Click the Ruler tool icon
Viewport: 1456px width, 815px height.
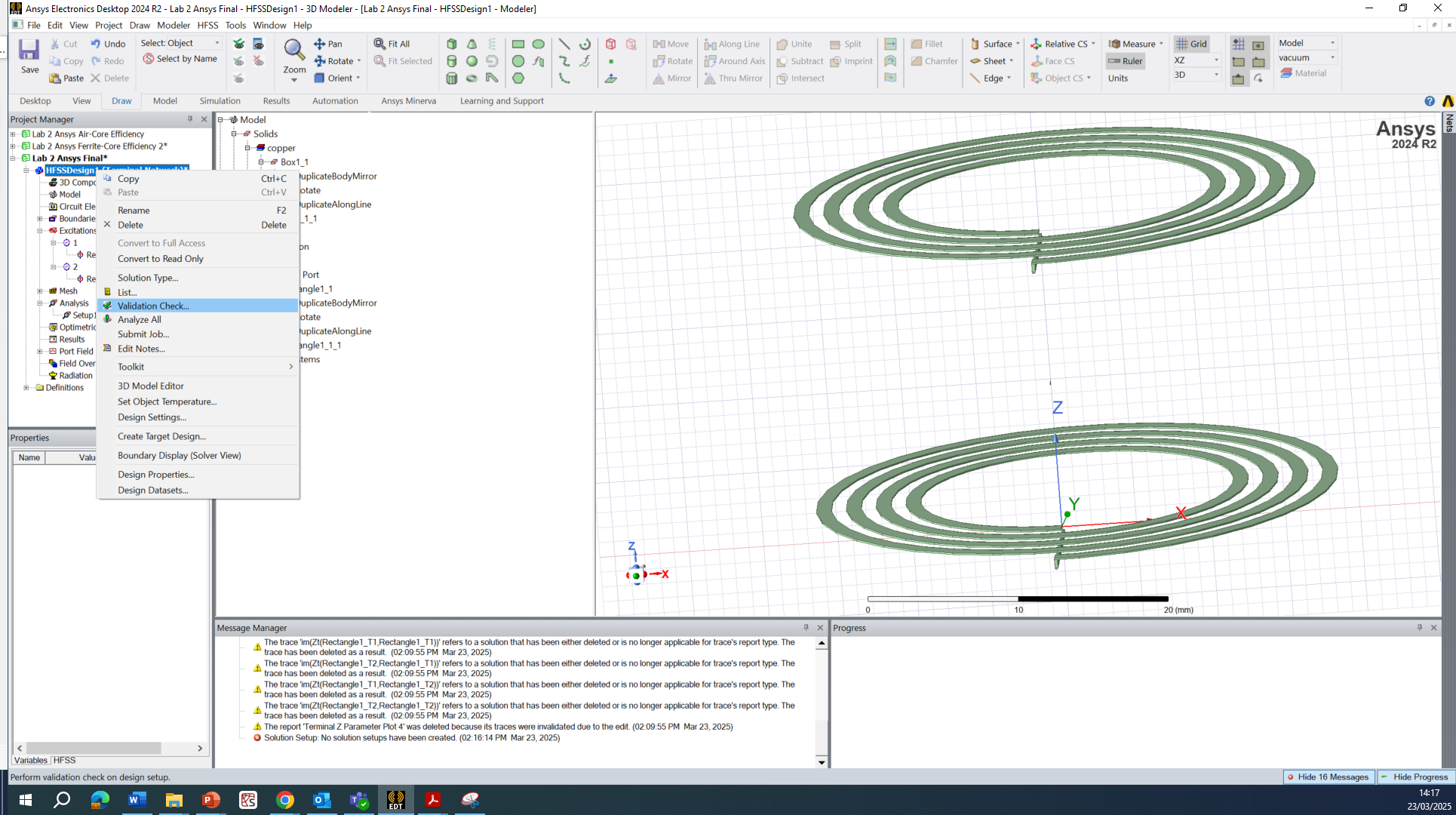(x=1114, y=61)
